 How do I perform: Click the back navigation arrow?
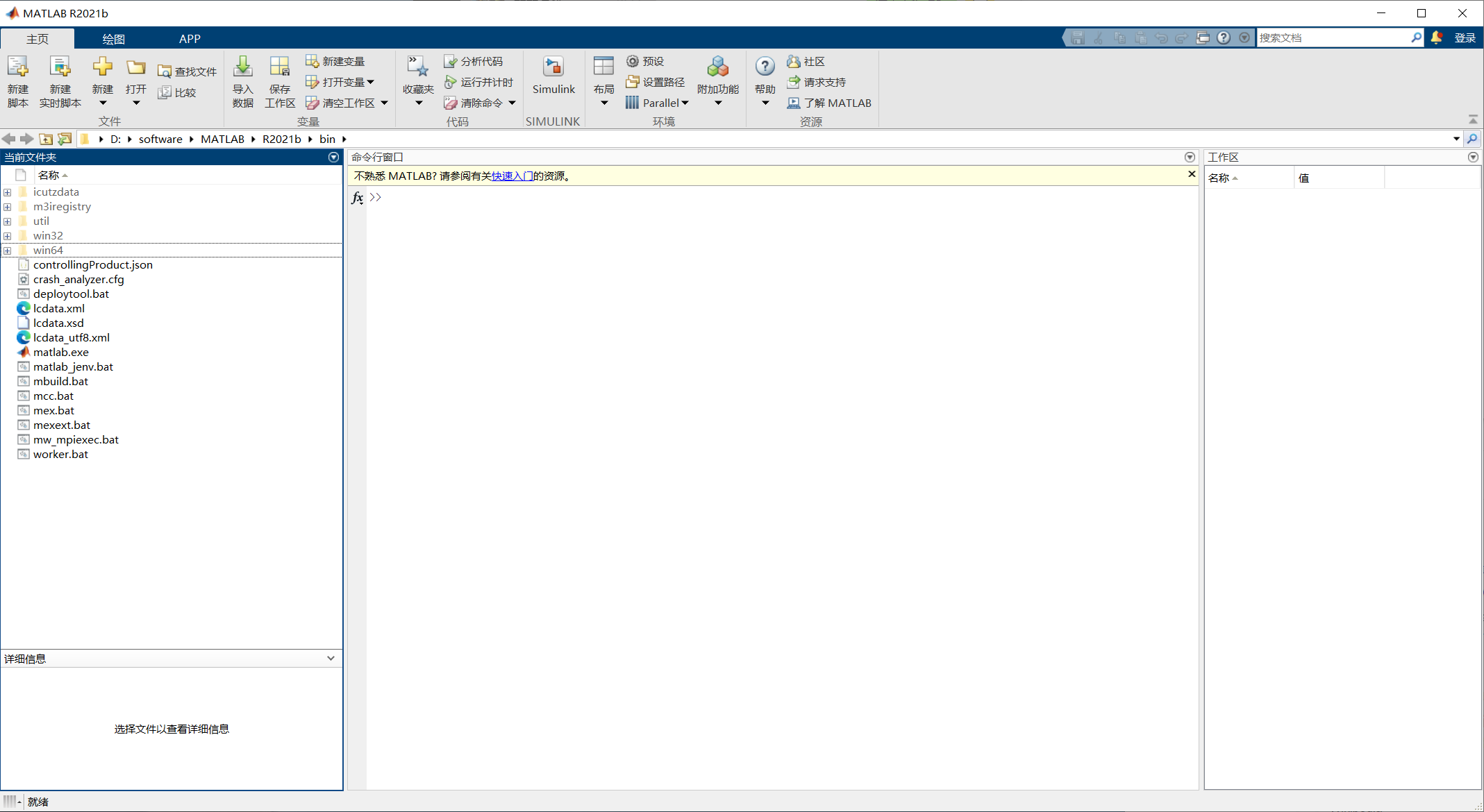pos(9,139)
